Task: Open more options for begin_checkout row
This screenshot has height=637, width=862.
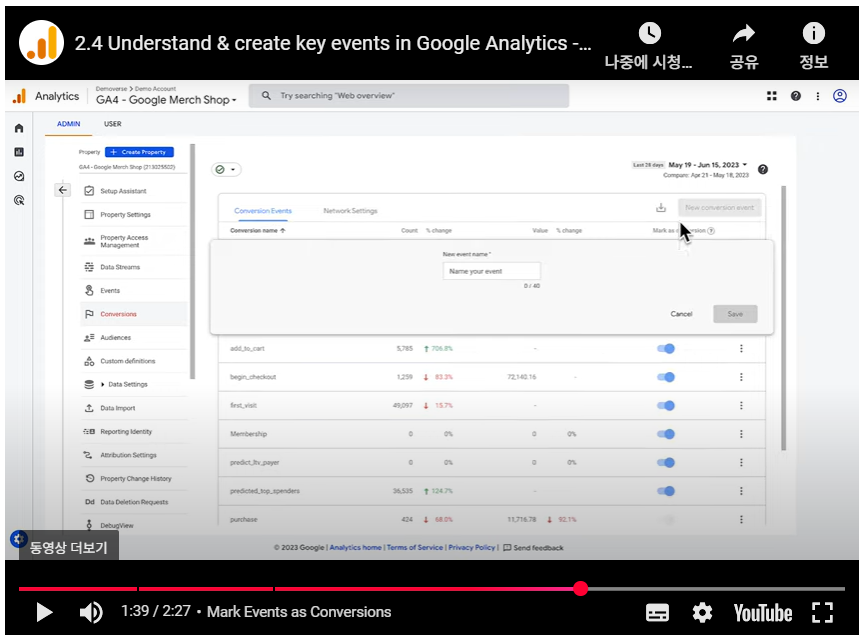Action: (x=741, y=377)
